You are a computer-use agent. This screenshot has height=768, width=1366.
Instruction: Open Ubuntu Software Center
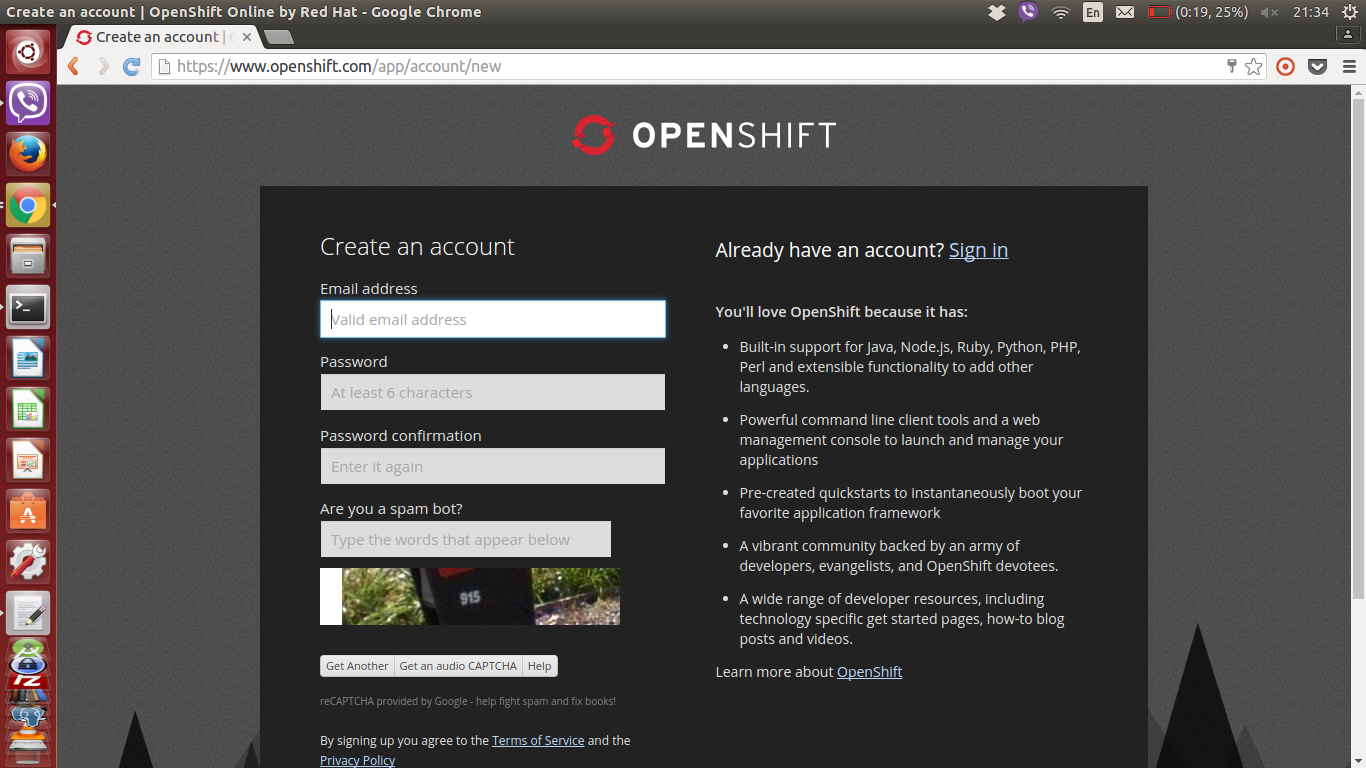click(x=28, y=511)
